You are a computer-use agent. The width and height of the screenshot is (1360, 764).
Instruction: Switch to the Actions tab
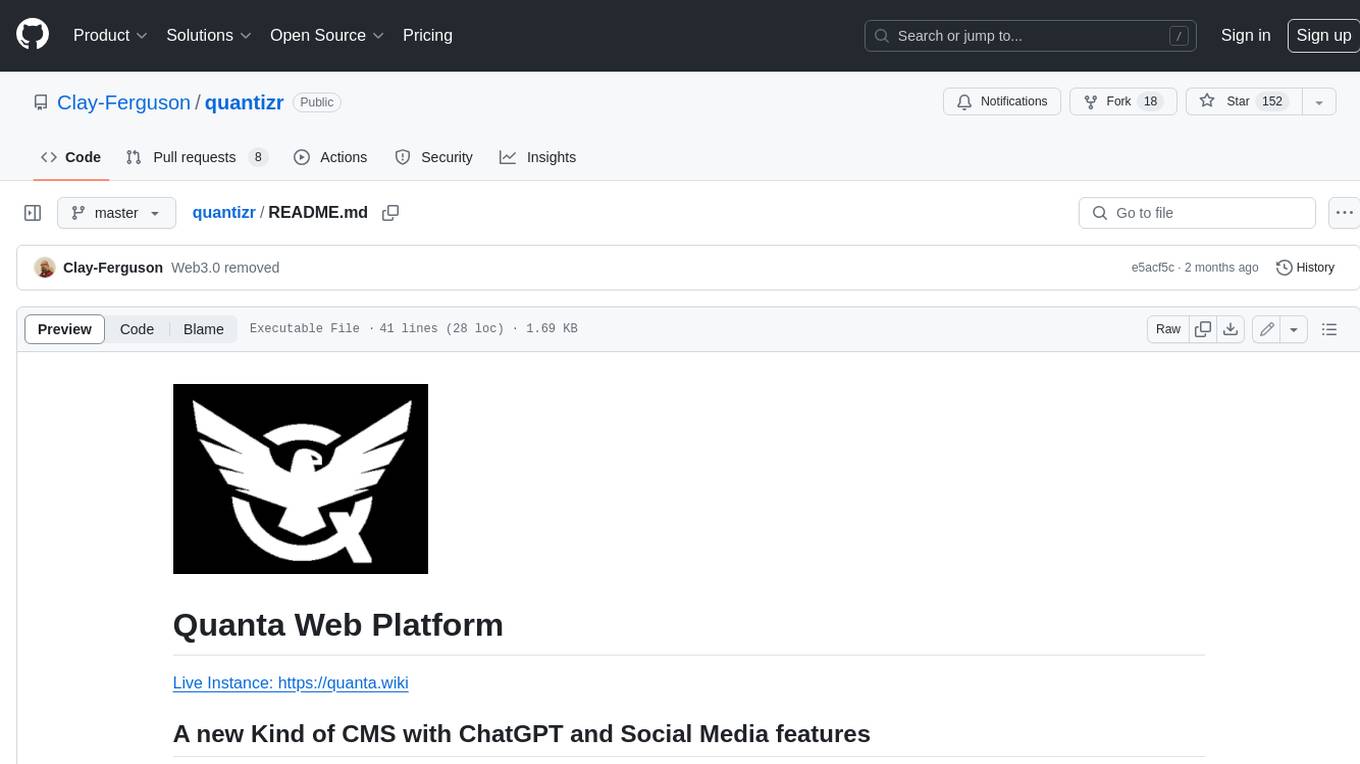330,157
